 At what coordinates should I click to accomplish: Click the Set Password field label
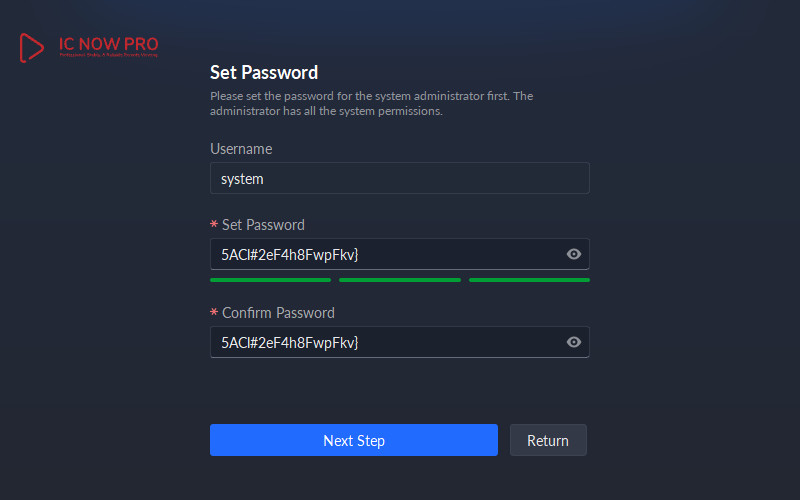click(x=263, y=225)
